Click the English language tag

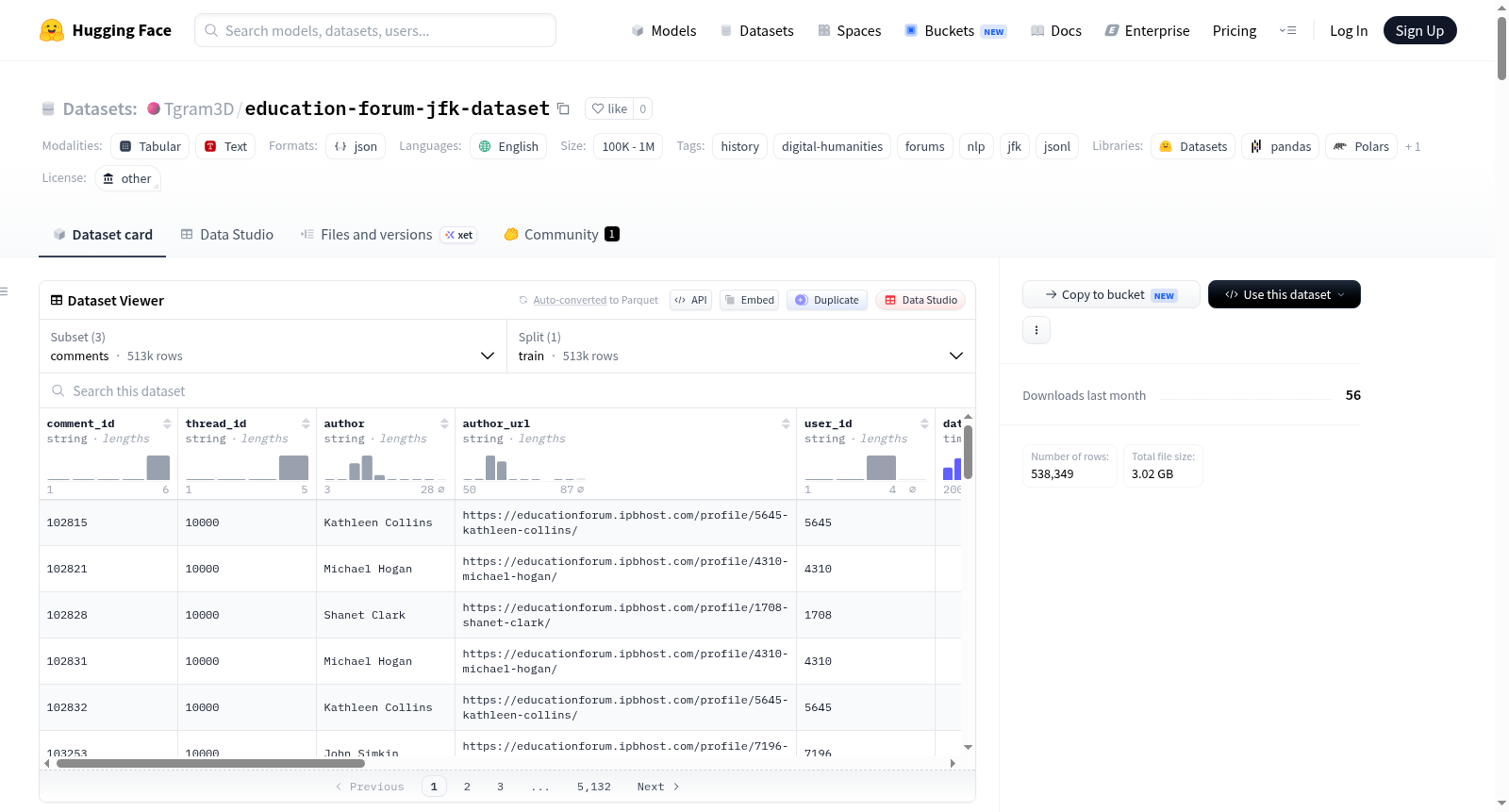[508, 146]
